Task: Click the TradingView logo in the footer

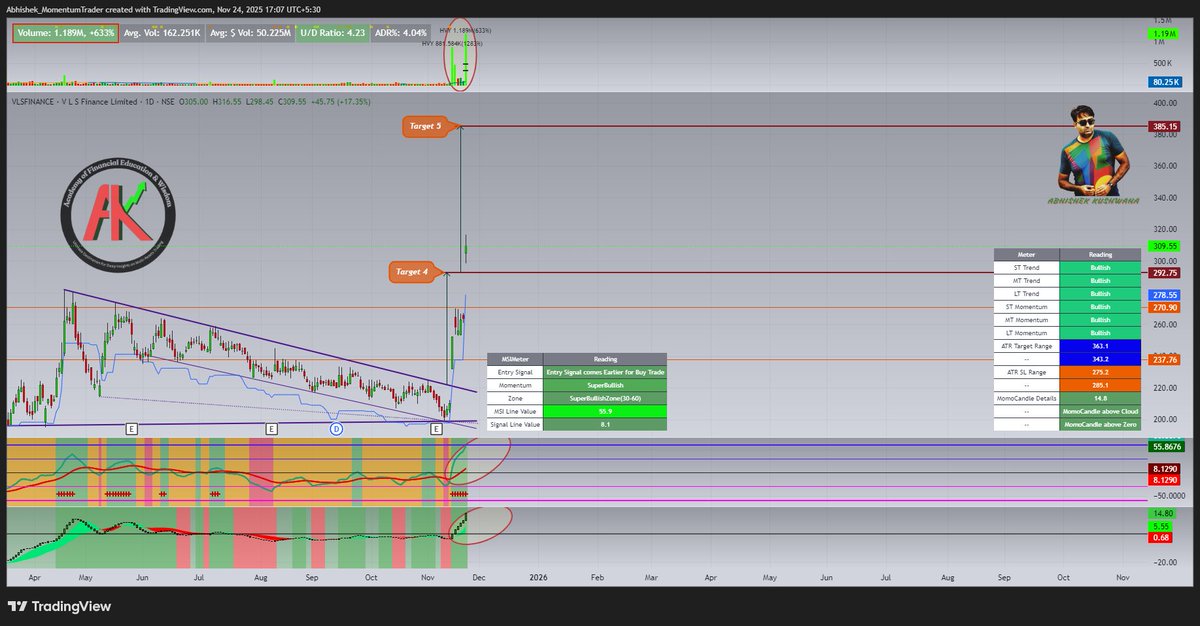Action: pyautogui.click(x=60, y=606)
